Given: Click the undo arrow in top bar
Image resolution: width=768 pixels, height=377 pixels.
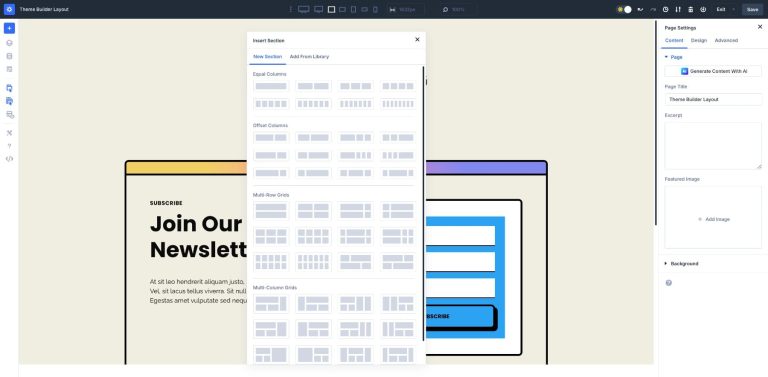Looking at the screenshot, I should coord(641,9).
